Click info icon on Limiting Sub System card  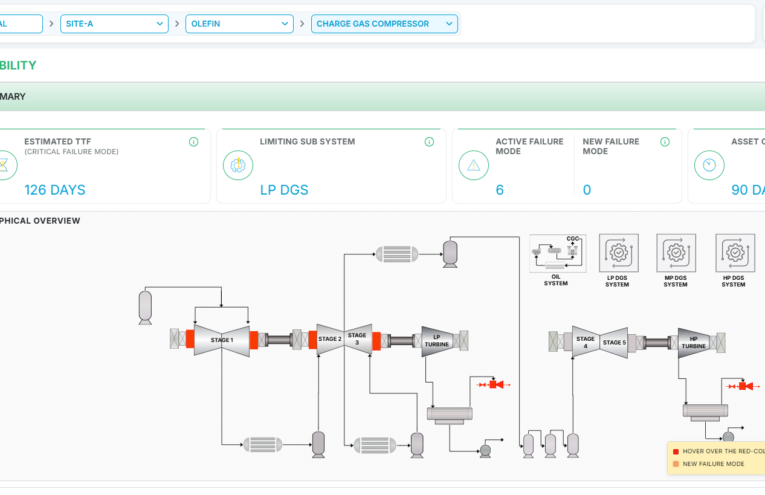(429, 142)
